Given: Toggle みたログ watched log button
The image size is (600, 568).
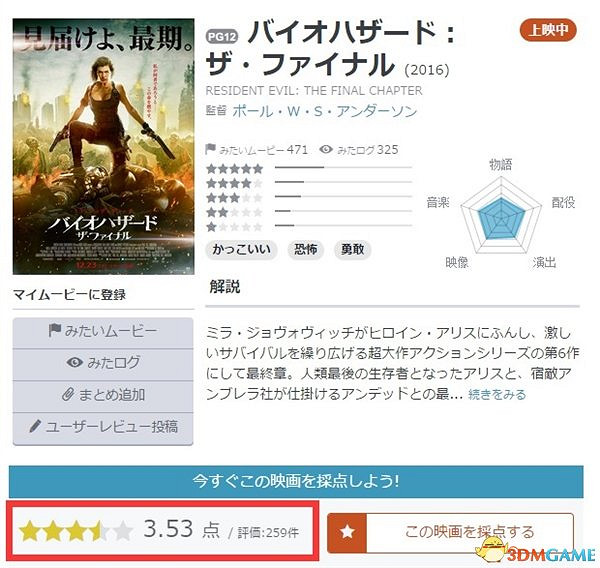Looking at the screenshot, I should (x=103, y=363).
